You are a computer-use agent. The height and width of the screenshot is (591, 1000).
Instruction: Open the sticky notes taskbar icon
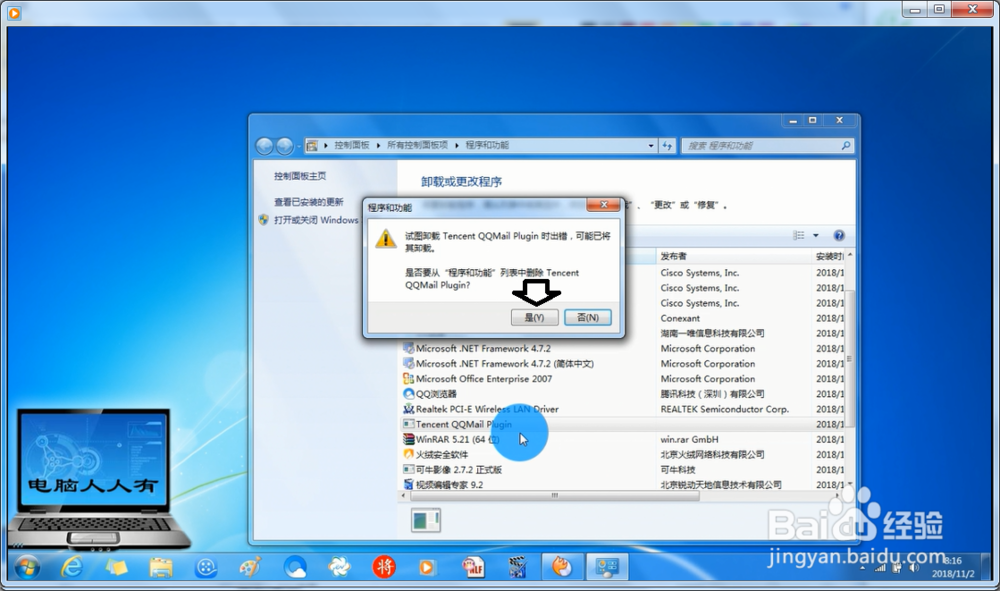click(116, 567)
